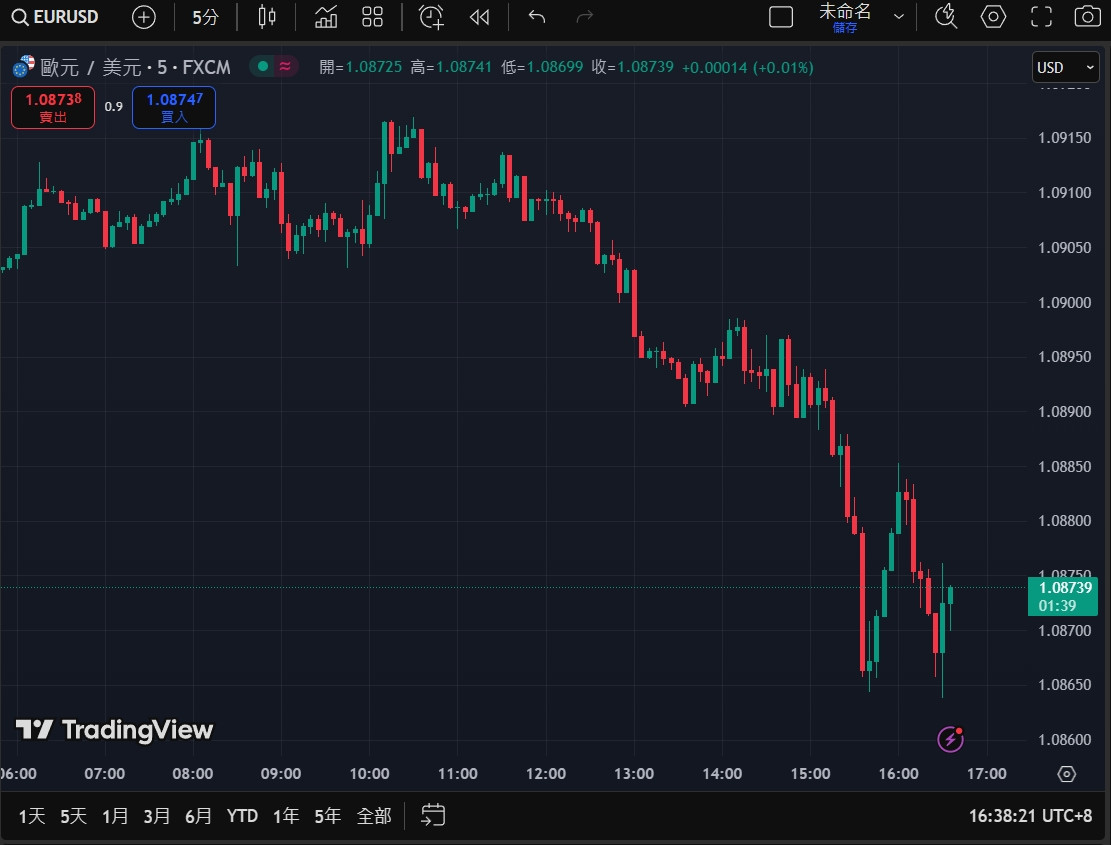Select the 1月 time range
This screenshot has width=1111, height=845.
pyautogui.click(x=115, y=816)
